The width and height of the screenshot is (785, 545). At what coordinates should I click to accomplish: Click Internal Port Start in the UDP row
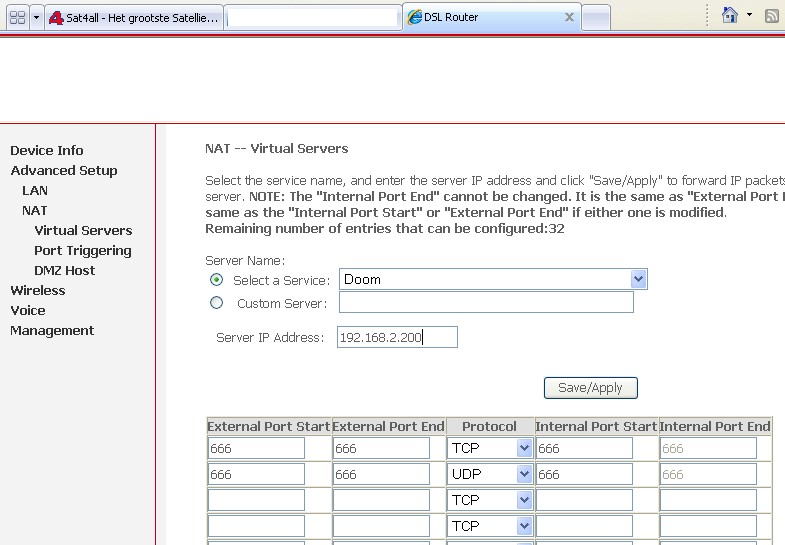[x=584, y=474]
